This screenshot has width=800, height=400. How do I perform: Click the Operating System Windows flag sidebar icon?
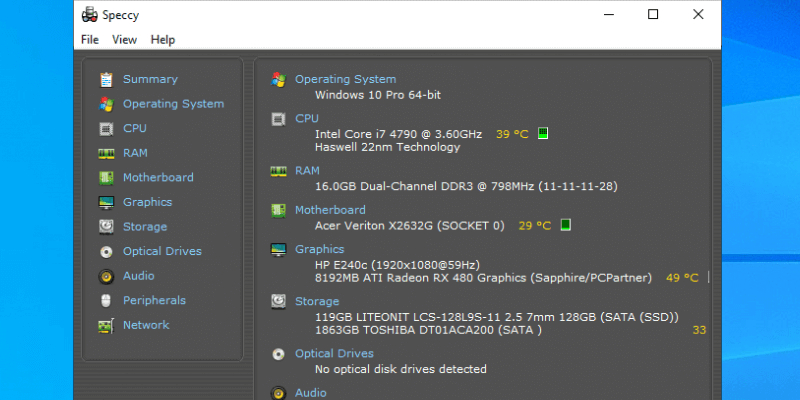106,104
